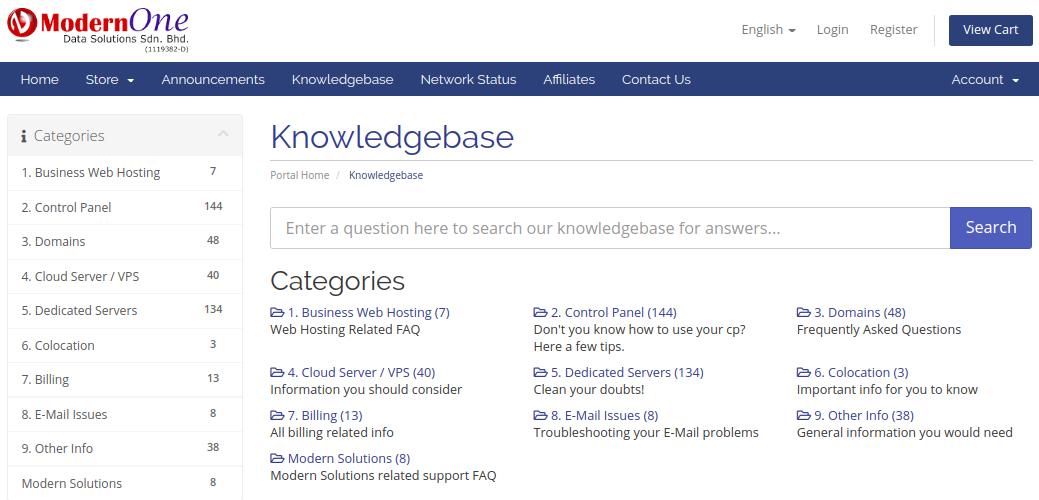
Task: Open Knowledgebase in navigation bar
Action: tap(342, 79)
